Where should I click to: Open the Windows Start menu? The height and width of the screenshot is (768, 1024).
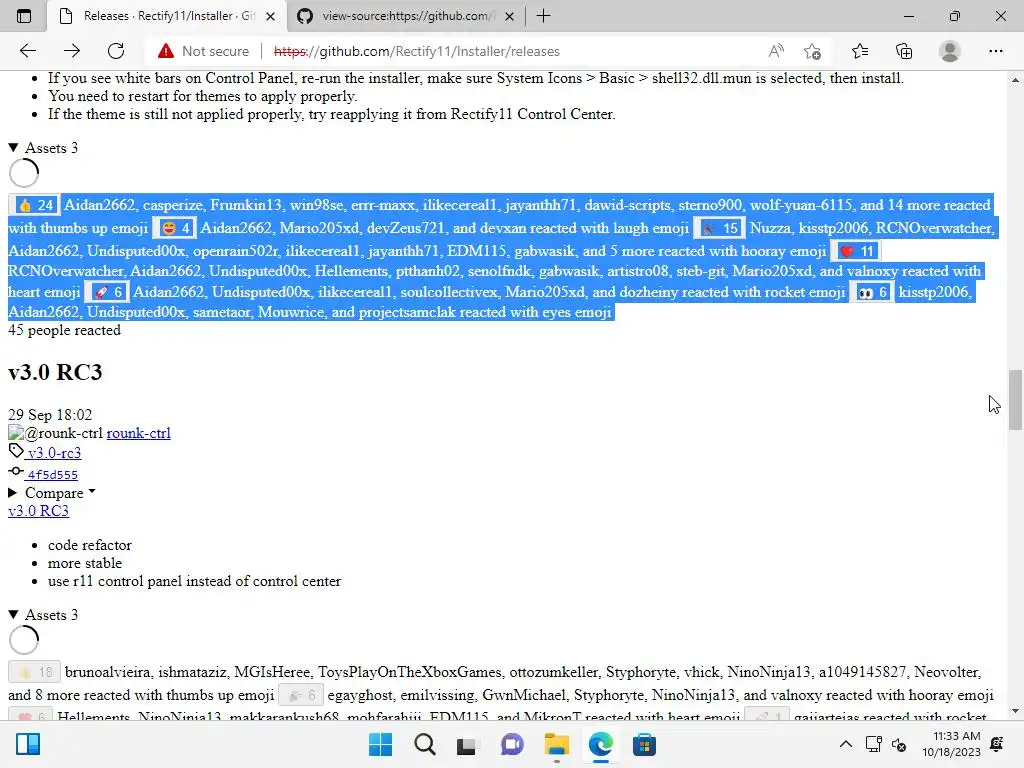click(x=380, y=744)
